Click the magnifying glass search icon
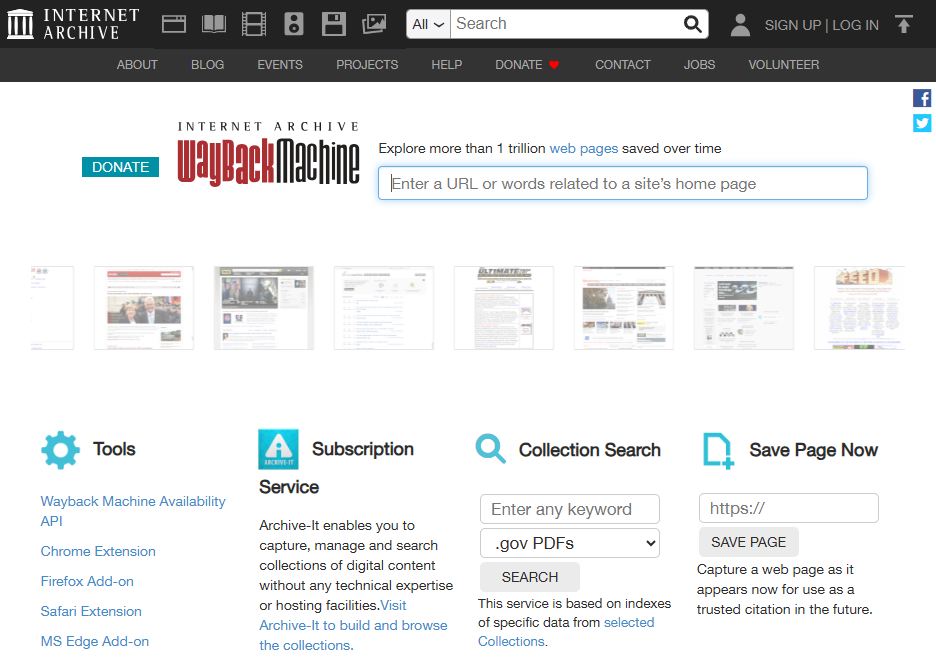 692,24
